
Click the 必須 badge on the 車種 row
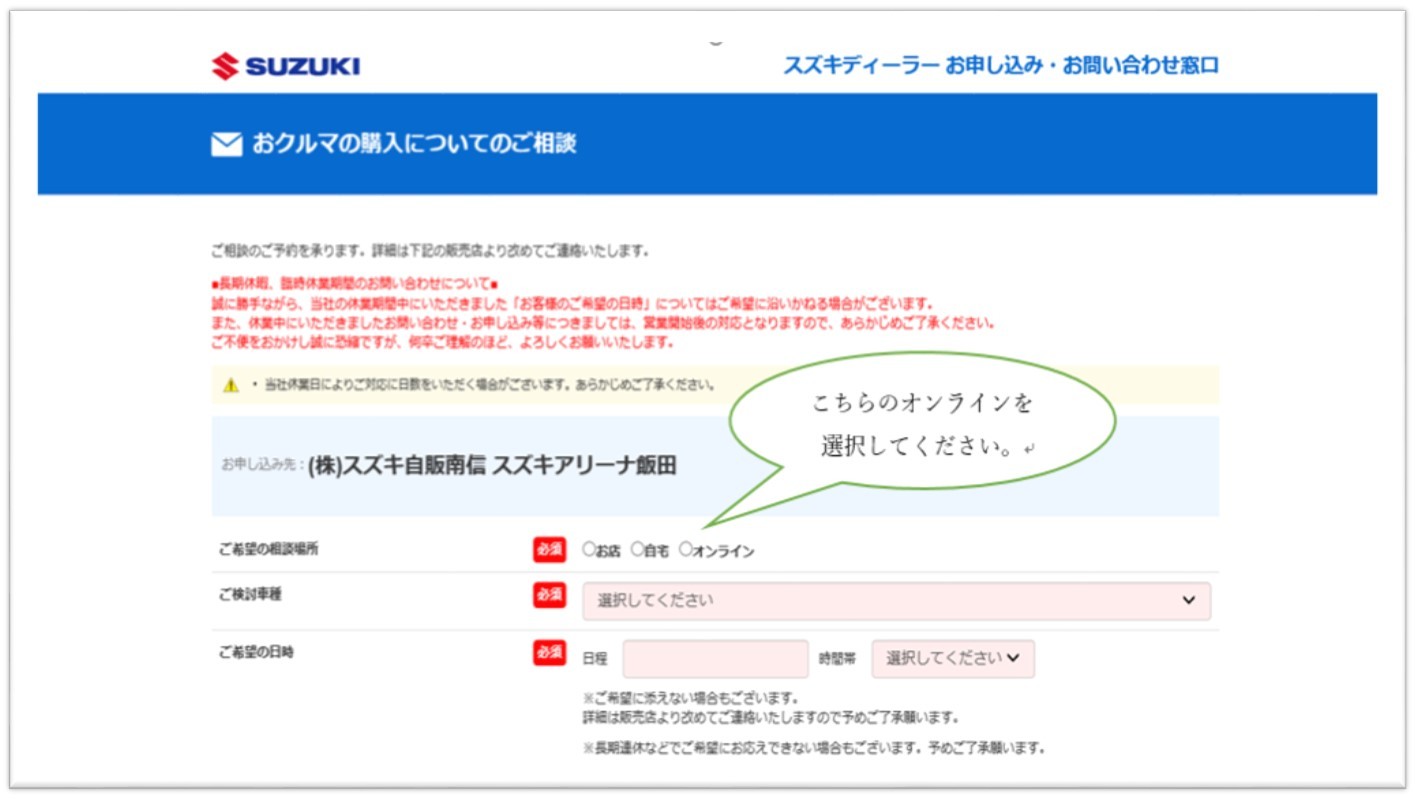[x=549, y=594]
